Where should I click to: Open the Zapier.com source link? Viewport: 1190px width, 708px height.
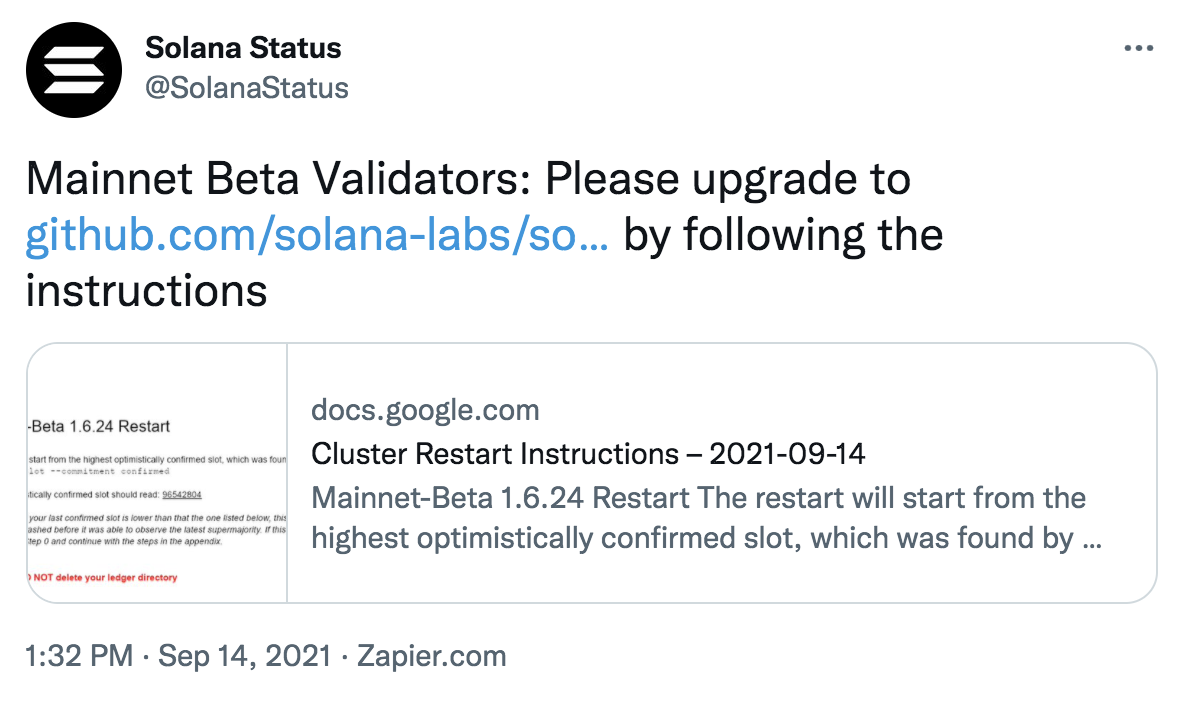(x=431, y=656)
